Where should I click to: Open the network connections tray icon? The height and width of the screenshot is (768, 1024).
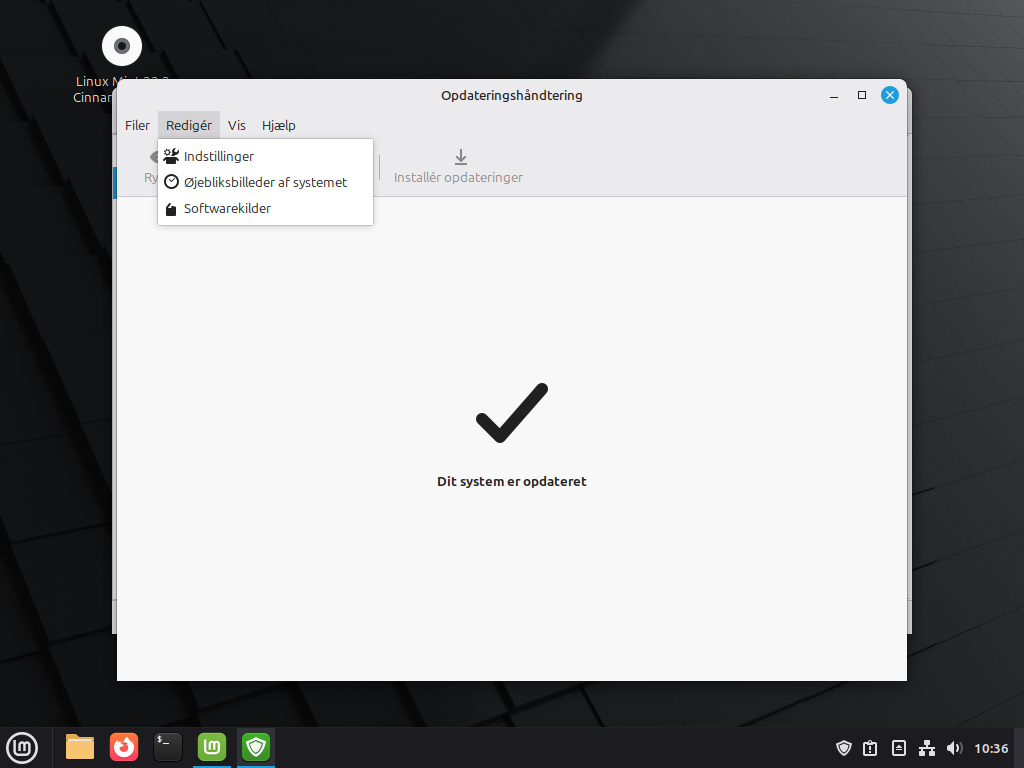pyautogui.click(x=927, y=748)
